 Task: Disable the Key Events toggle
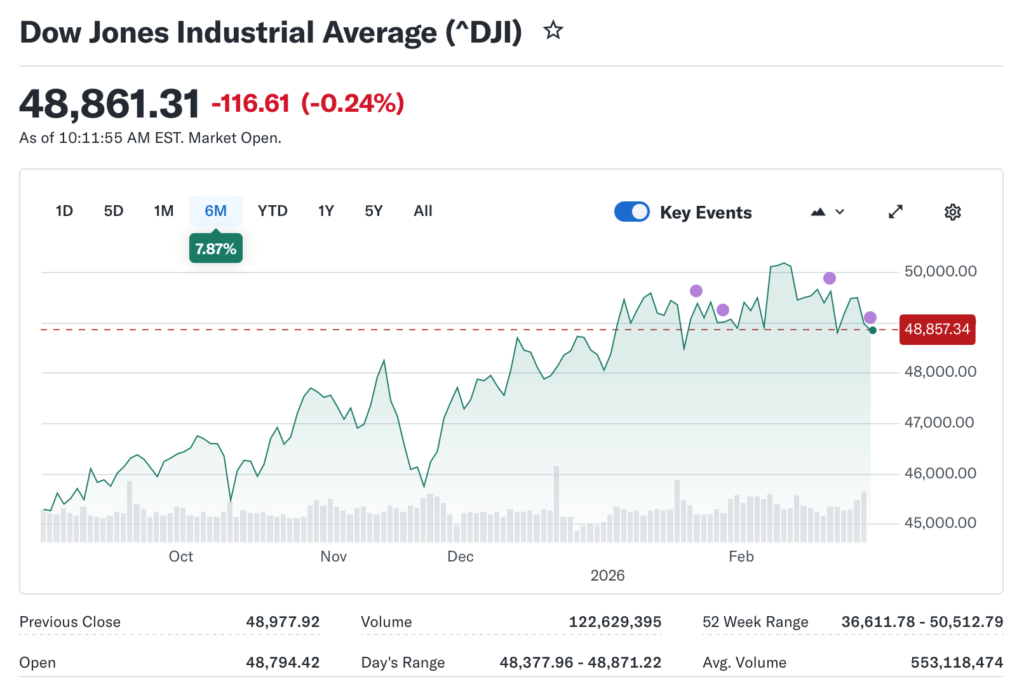[631, 211]
